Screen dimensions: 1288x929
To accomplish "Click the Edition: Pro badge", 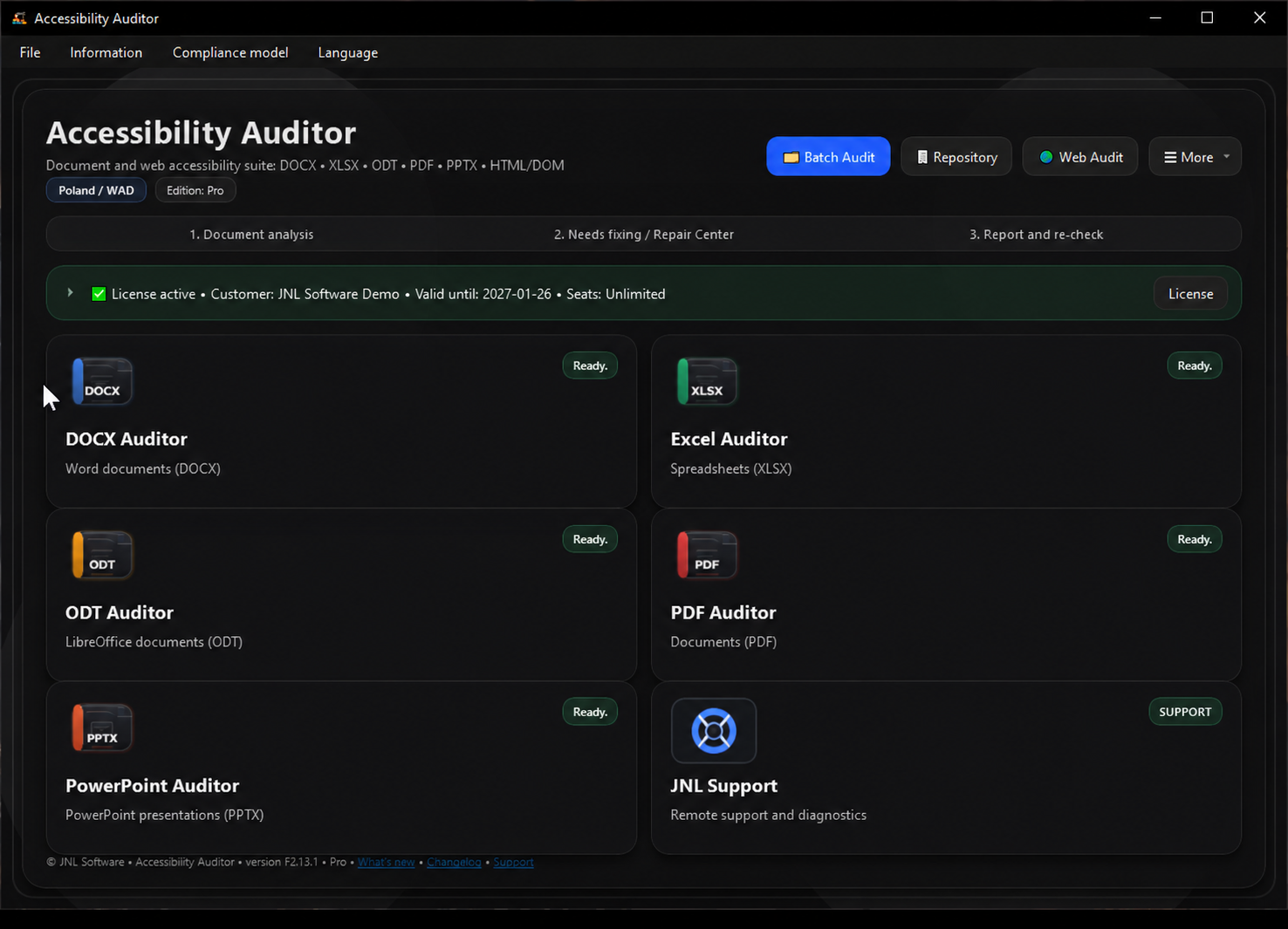I will pos(195,190).
